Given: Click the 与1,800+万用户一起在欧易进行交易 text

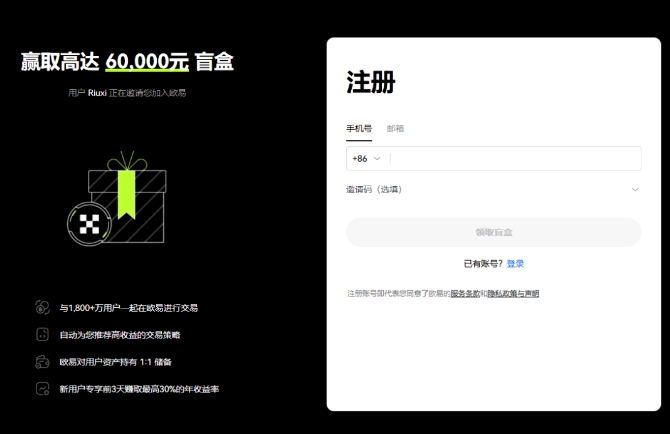Looking at the screenshot, I should click(x=129, y=308).
